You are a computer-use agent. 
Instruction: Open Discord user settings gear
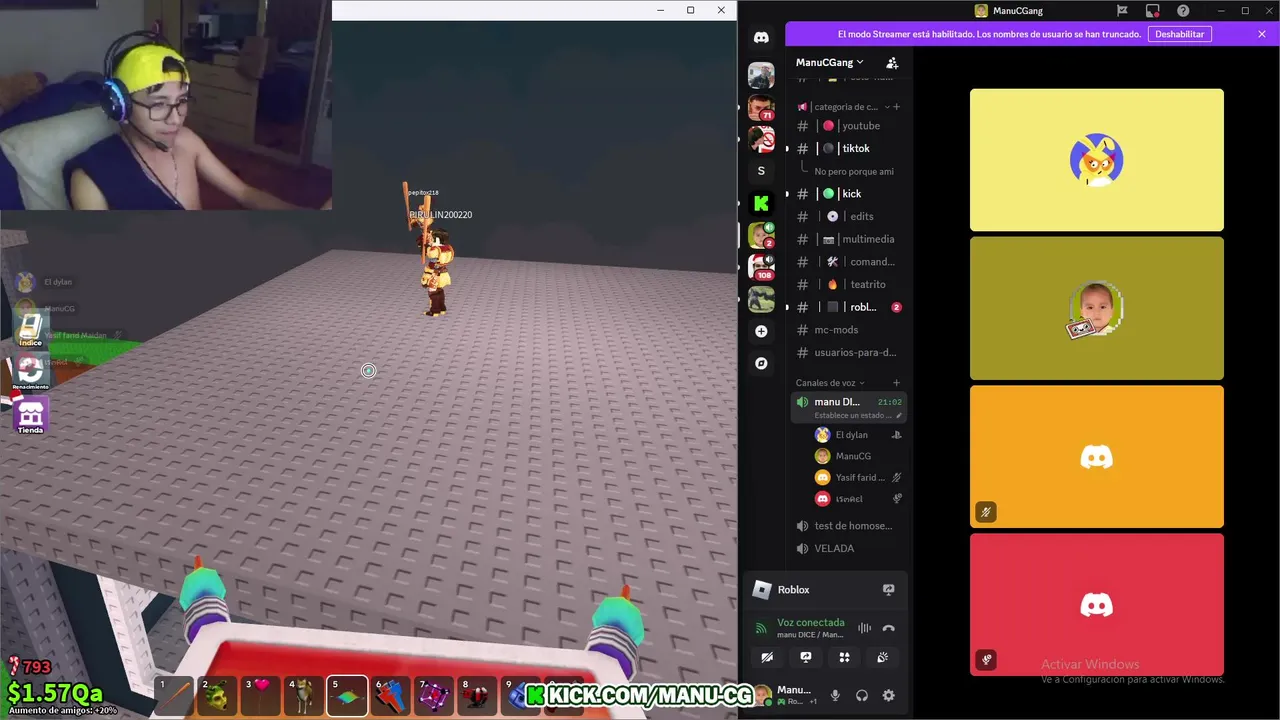coord(888,695)
